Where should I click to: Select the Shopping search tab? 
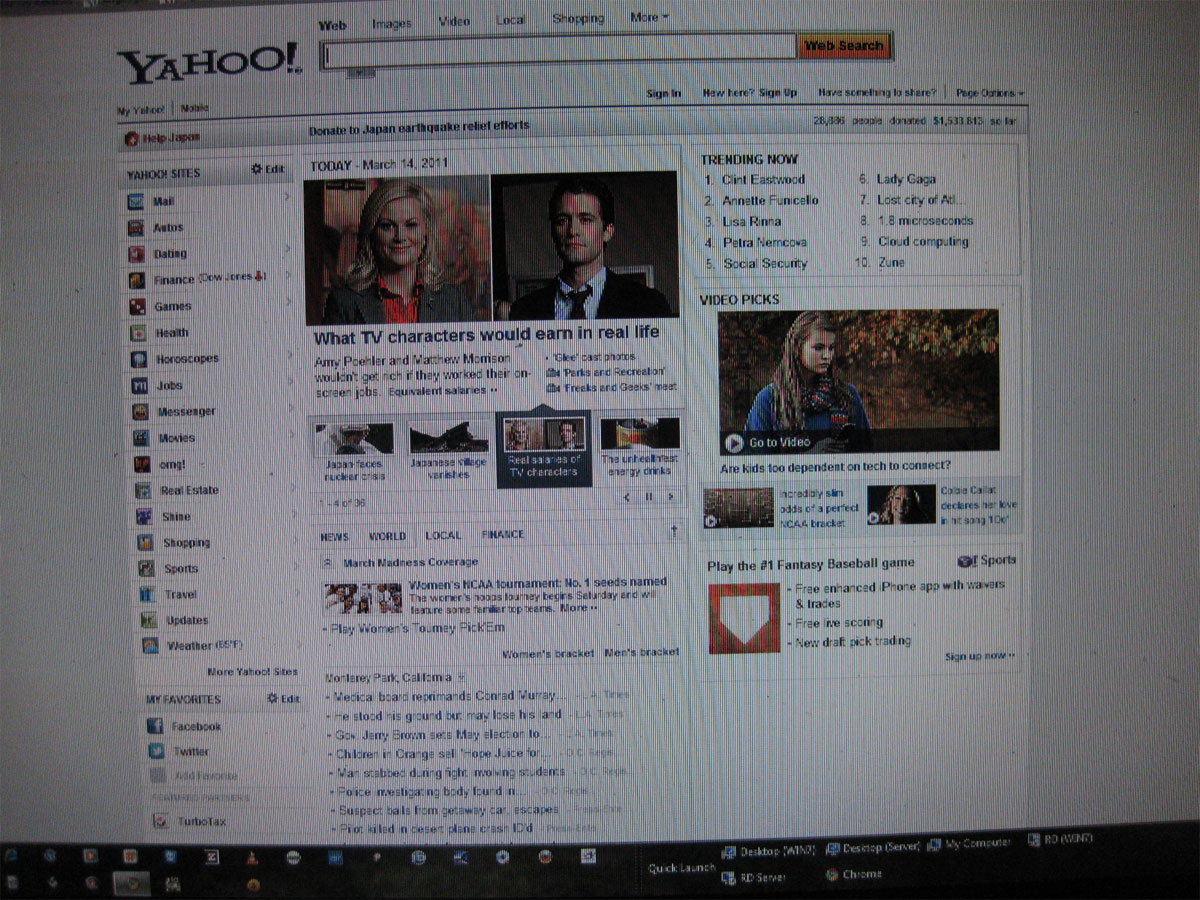(578, 19)
